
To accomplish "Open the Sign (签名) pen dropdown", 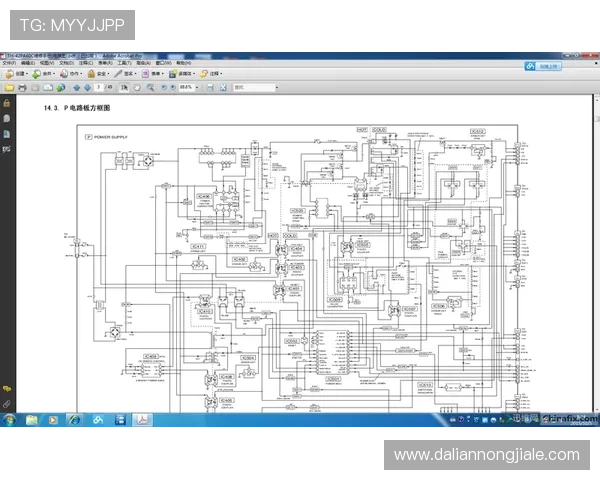I will pos(124,73).
